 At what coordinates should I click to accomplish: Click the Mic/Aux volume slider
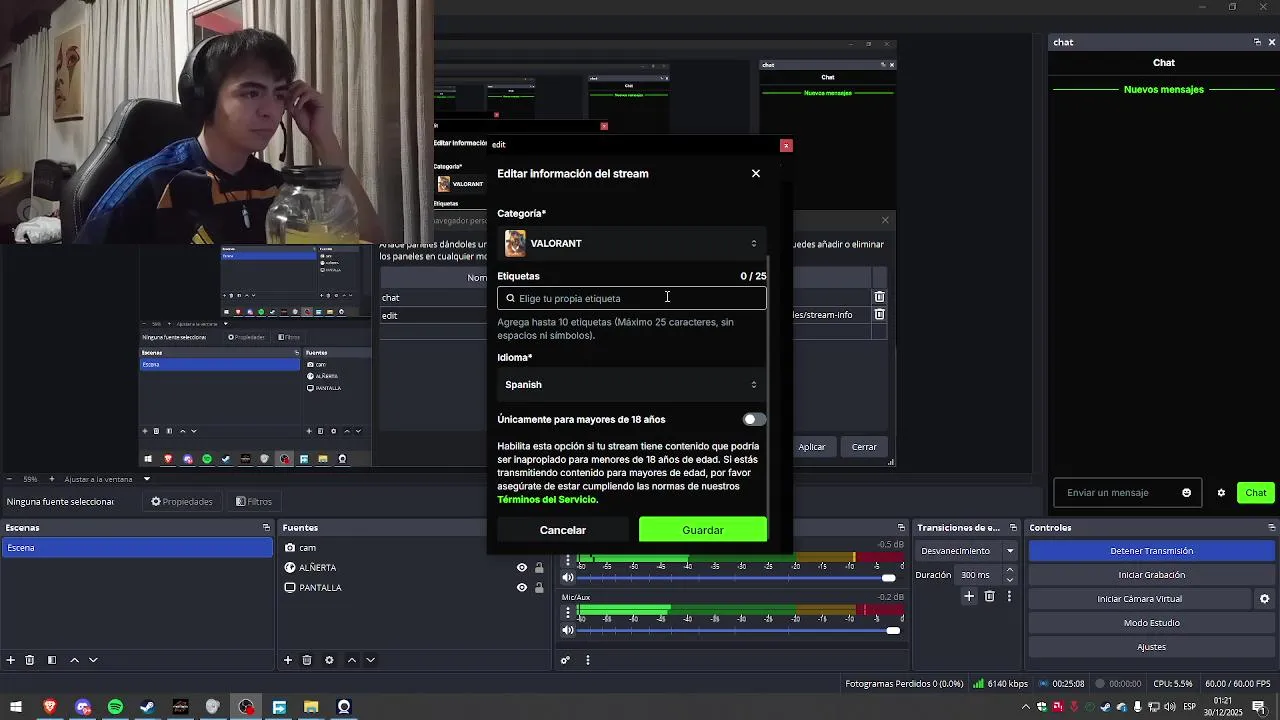(738, 630)
